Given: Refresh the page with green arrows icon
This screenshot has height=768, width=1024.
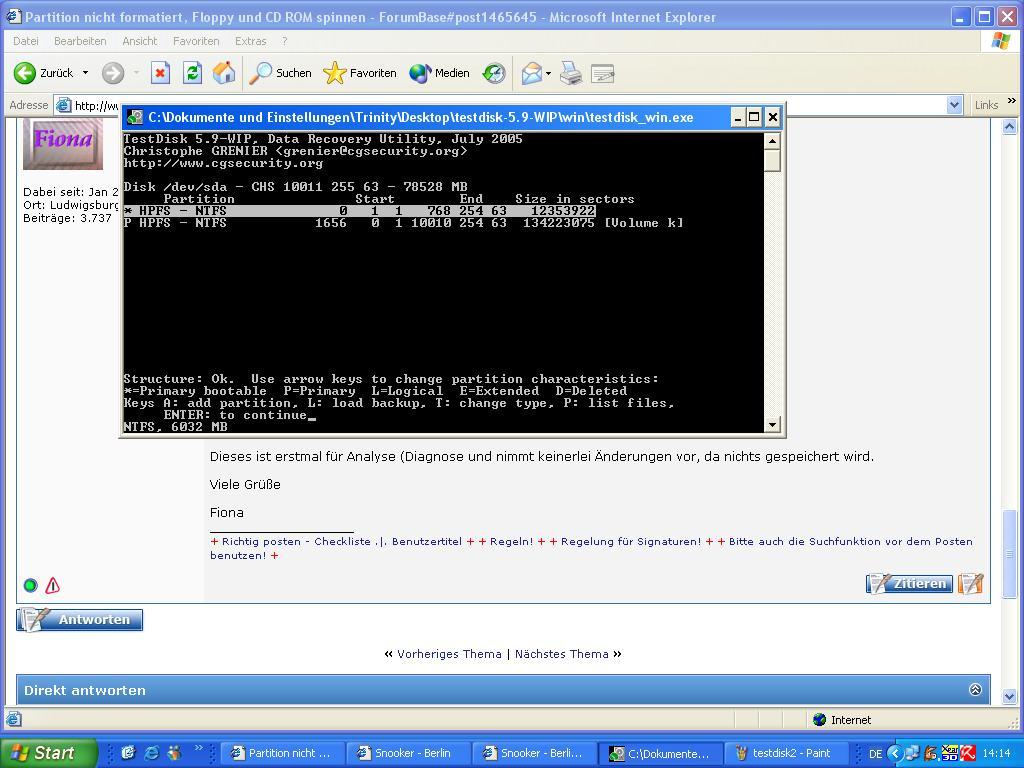Looking at the screenshot, I should coord(192,73).
